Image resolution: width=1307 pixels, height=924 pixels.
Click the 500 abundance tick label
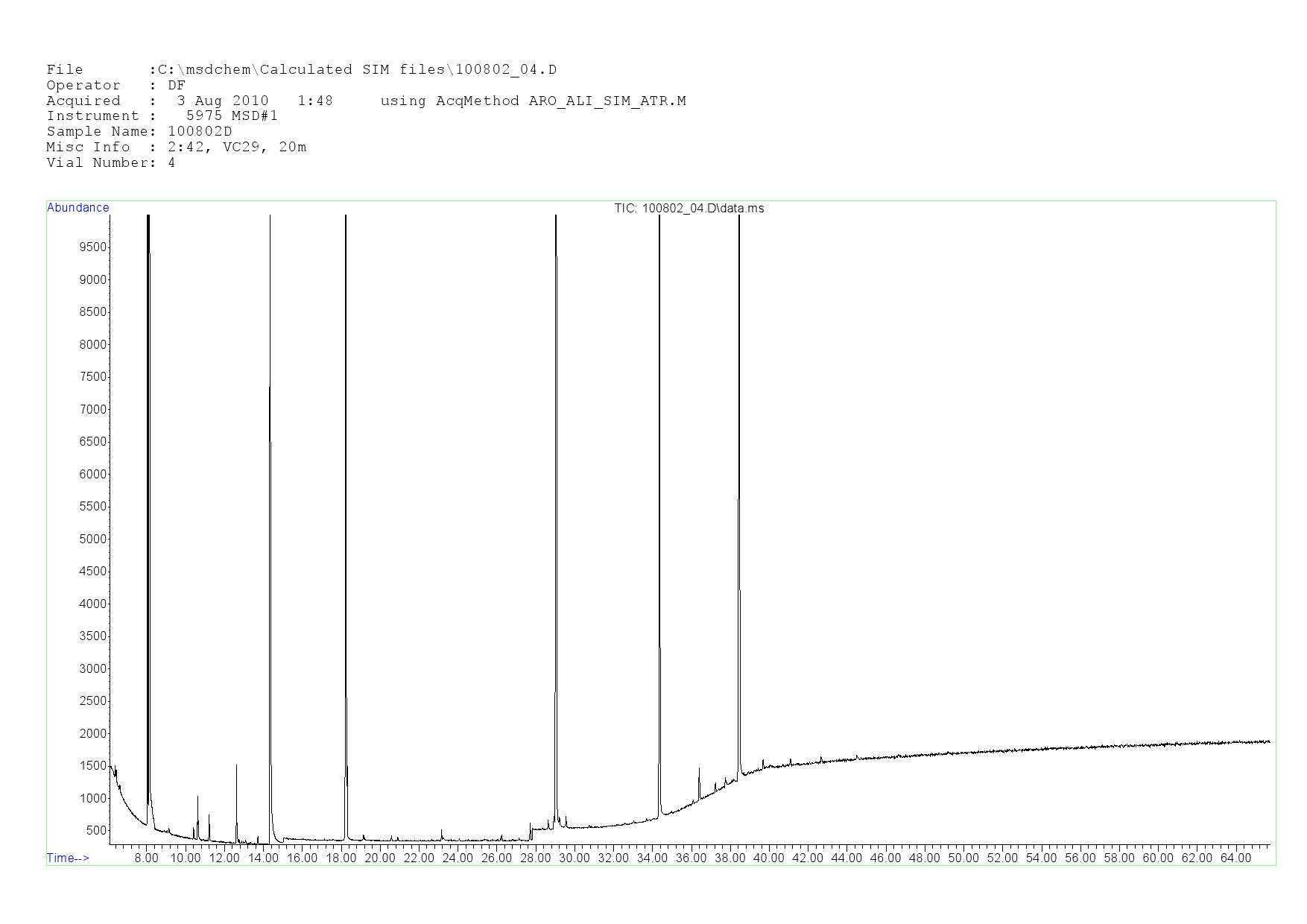pyautogui.click(x=96, y=830)
